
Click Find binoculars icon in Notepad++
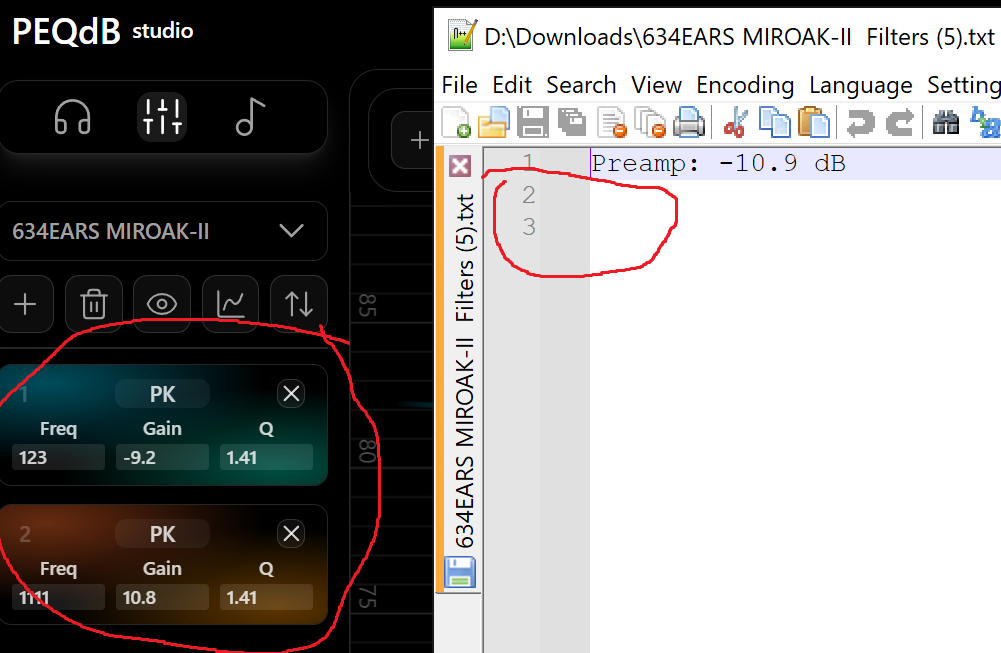[x=945, y=122]
